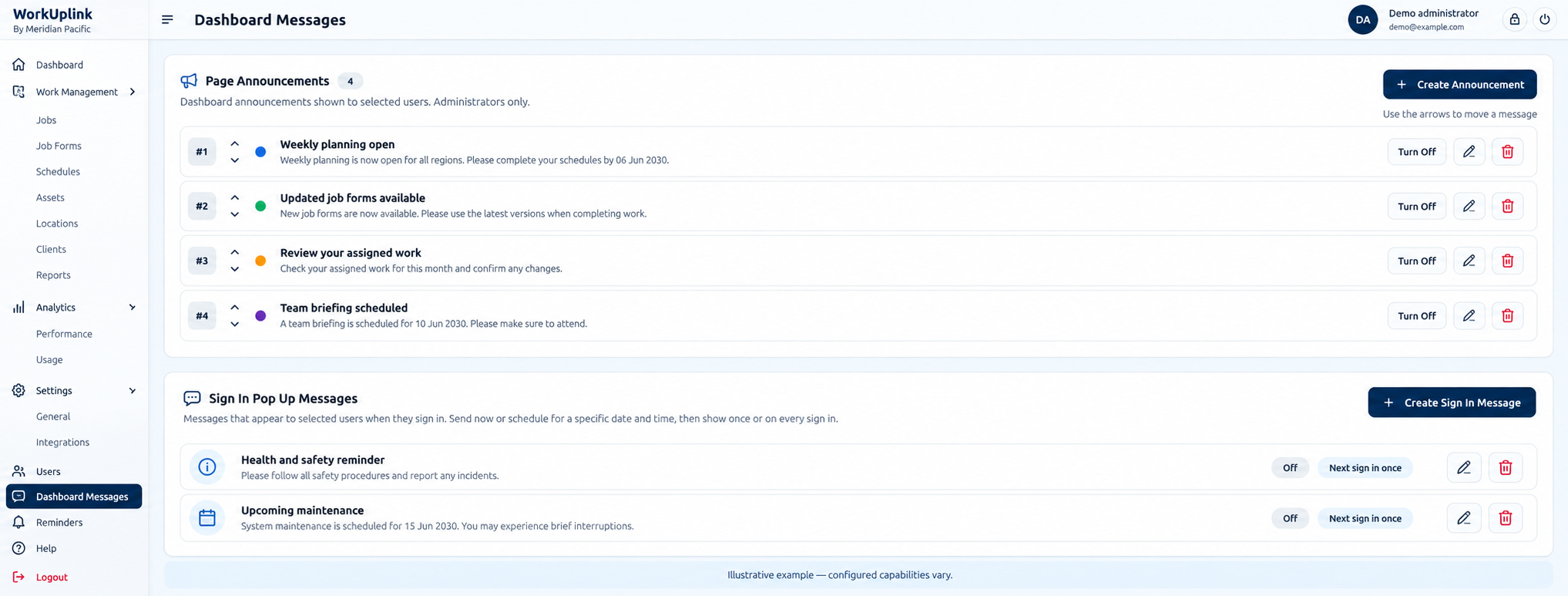Edit the Health and safety reminder message
This screenshot has width=1568, height=596.
coord(1463,467)
